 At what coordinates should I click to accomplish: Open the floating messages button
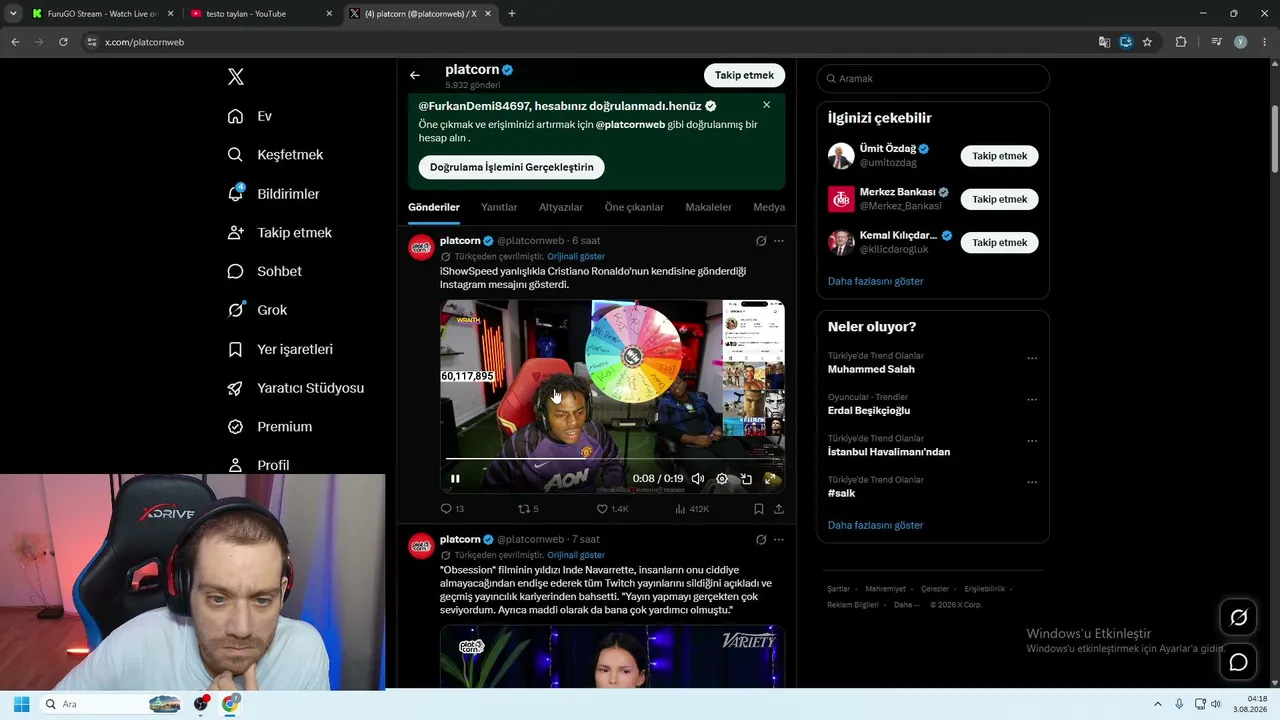pyautogui.click(x=1238, y=662)
